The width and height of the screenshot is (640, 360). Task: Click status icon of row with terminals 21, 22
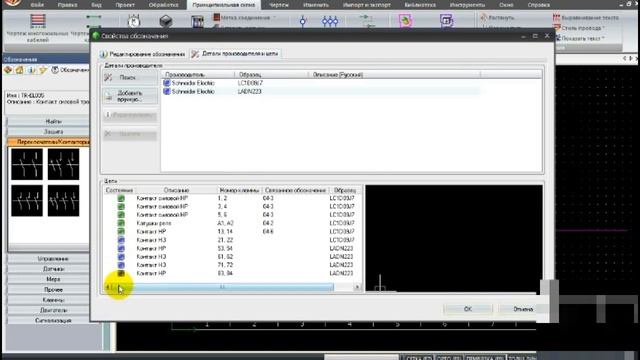point(121,240)
